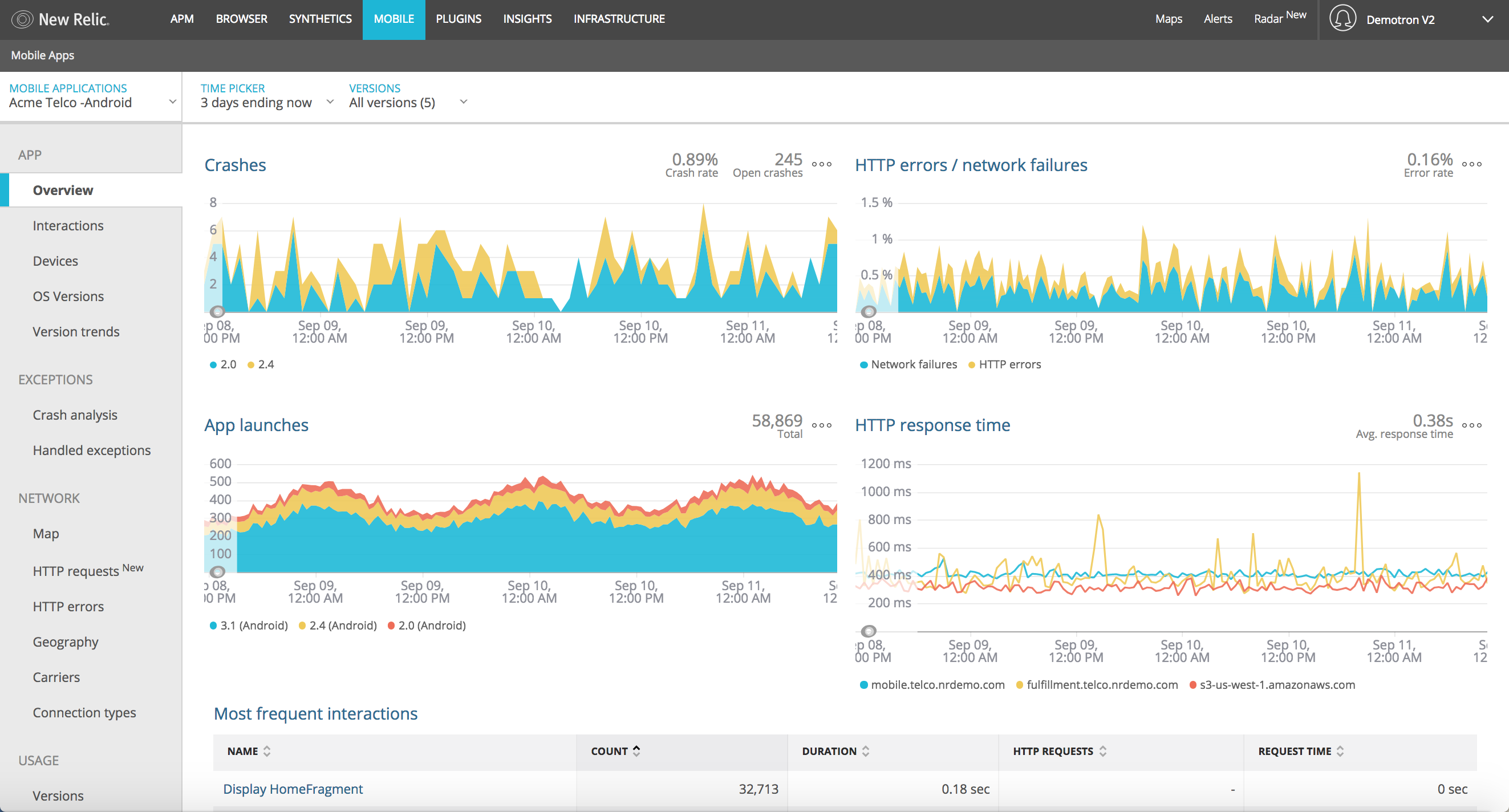The height and width of the screenshot is (812, 1509).
Task: Open App launches chart options ellipsis
Action: click(821, 425)
